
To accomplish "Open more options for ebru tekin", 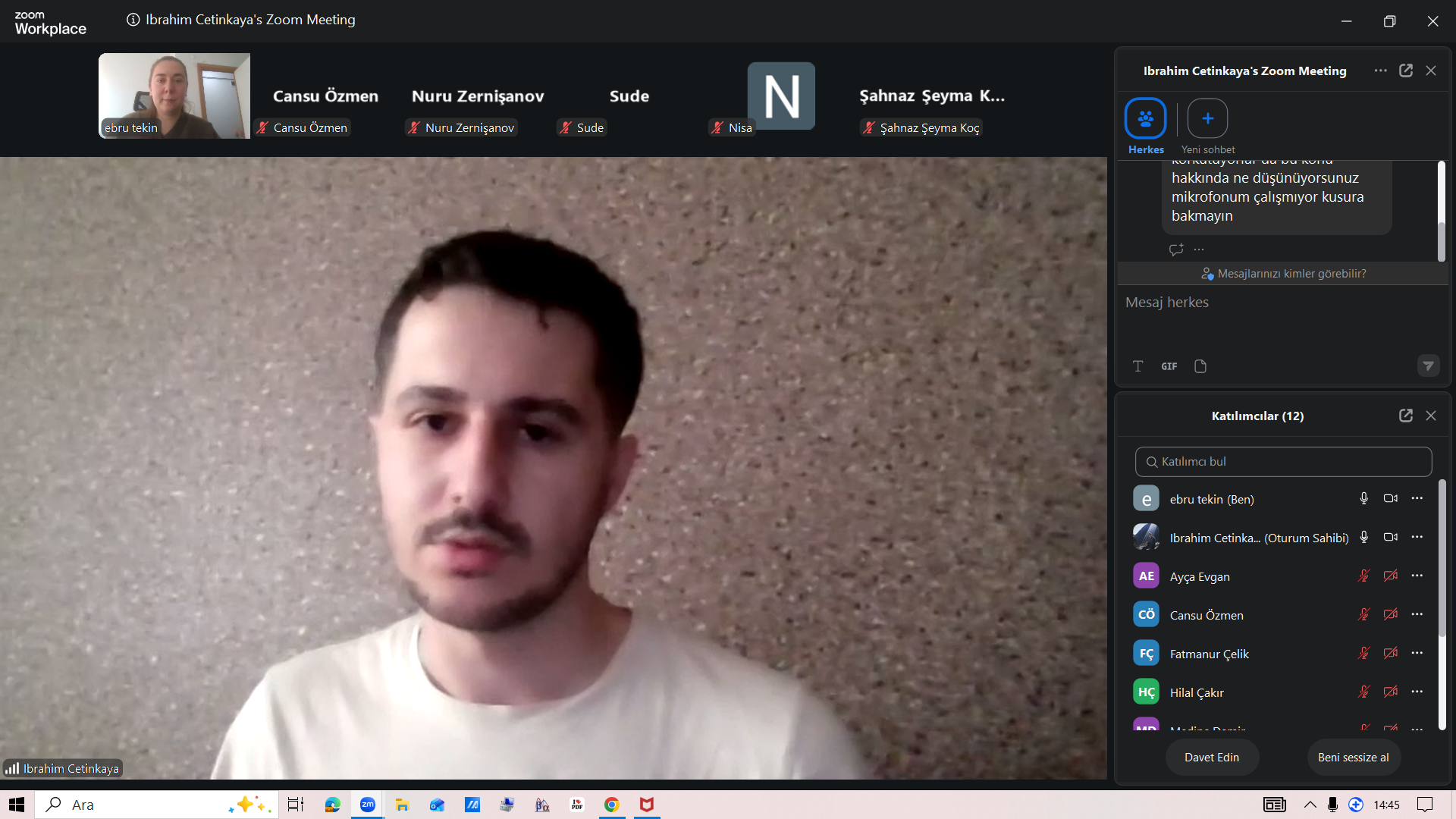I will 1417,498.
